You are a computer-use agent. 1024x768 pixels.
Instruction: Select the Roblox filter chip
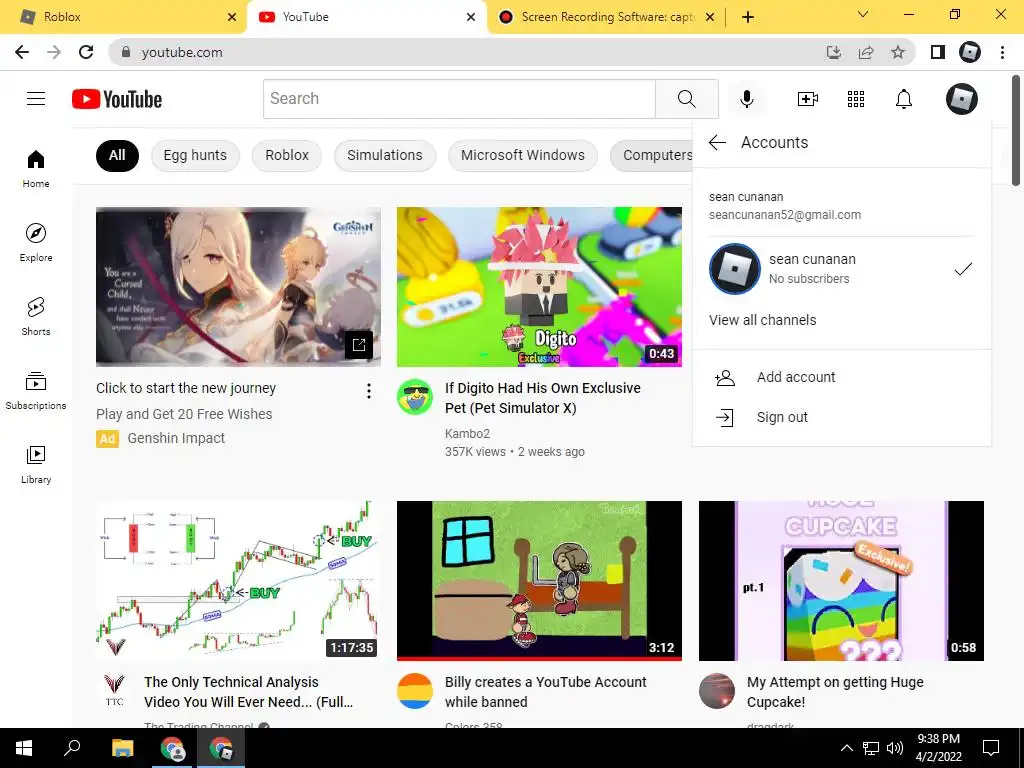pos(287,155)
